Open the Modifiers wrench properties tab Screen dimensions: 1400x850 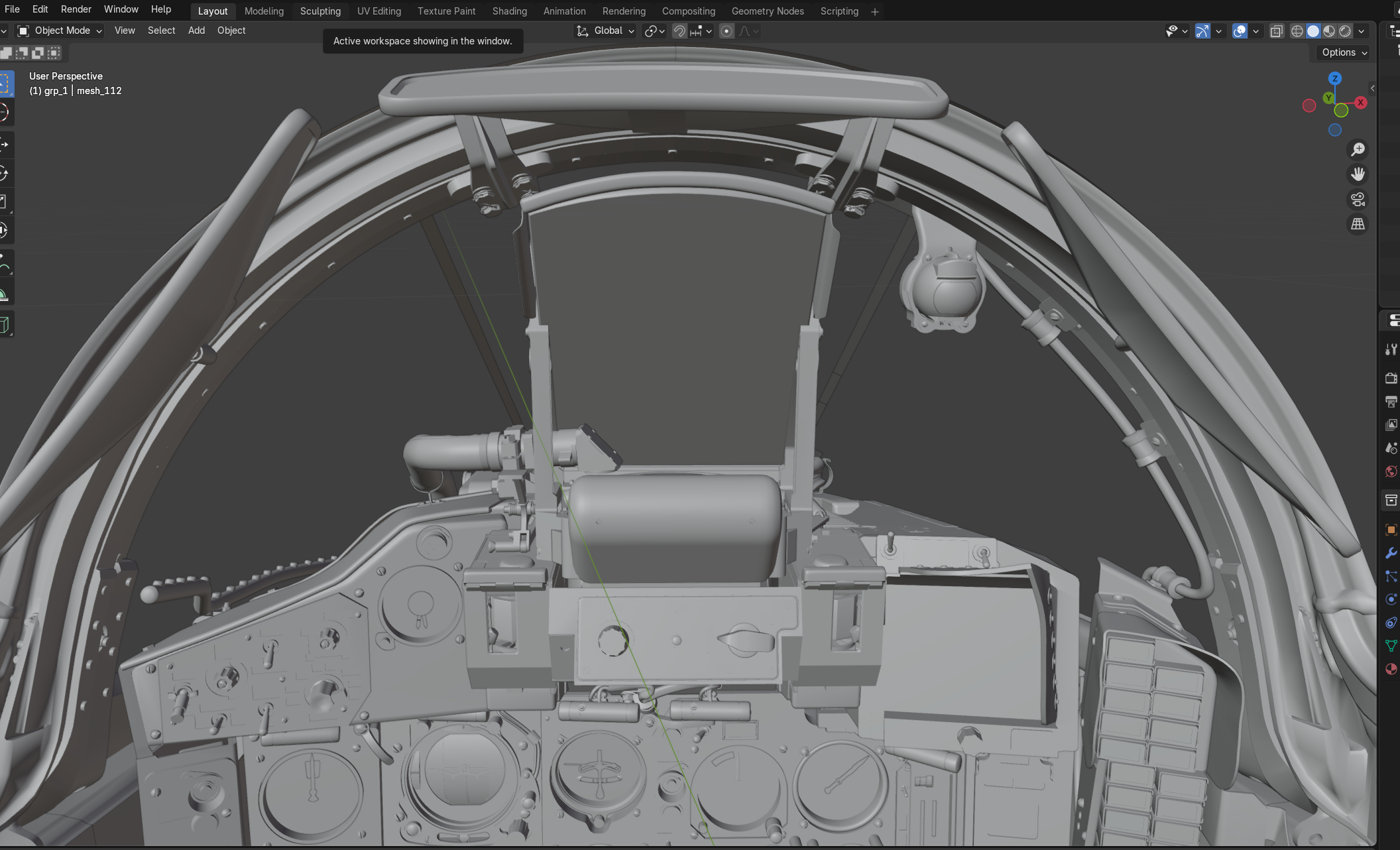[x=1391, y=553]
